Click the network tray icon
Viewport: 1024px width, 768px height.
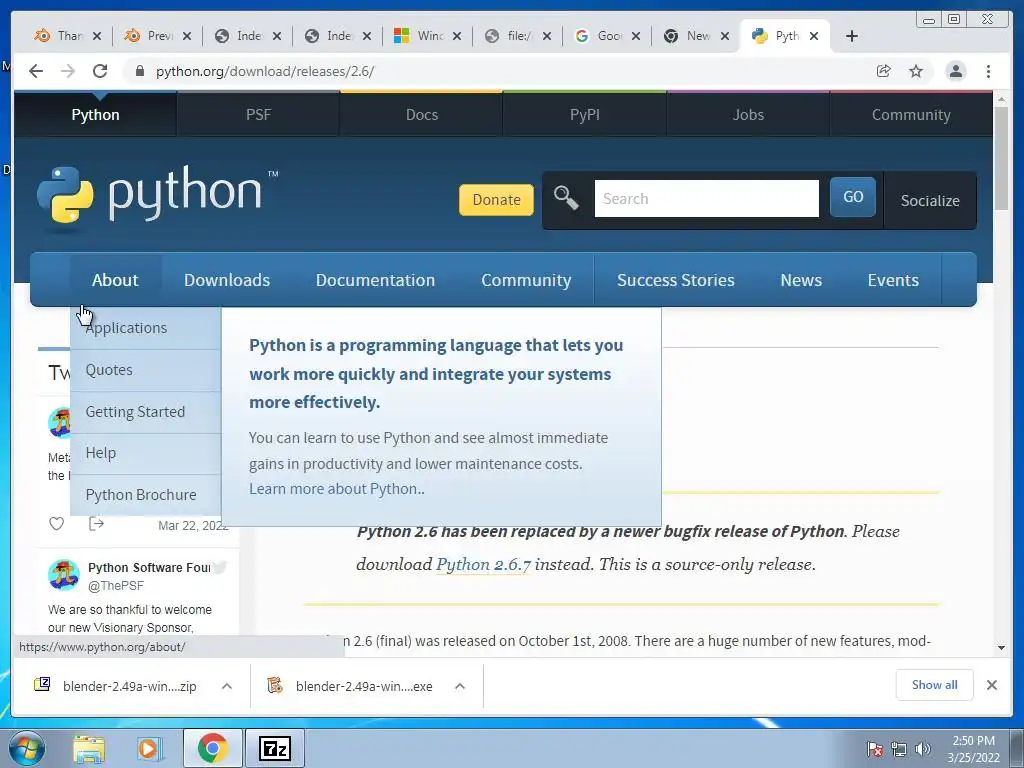pos(899,749)
